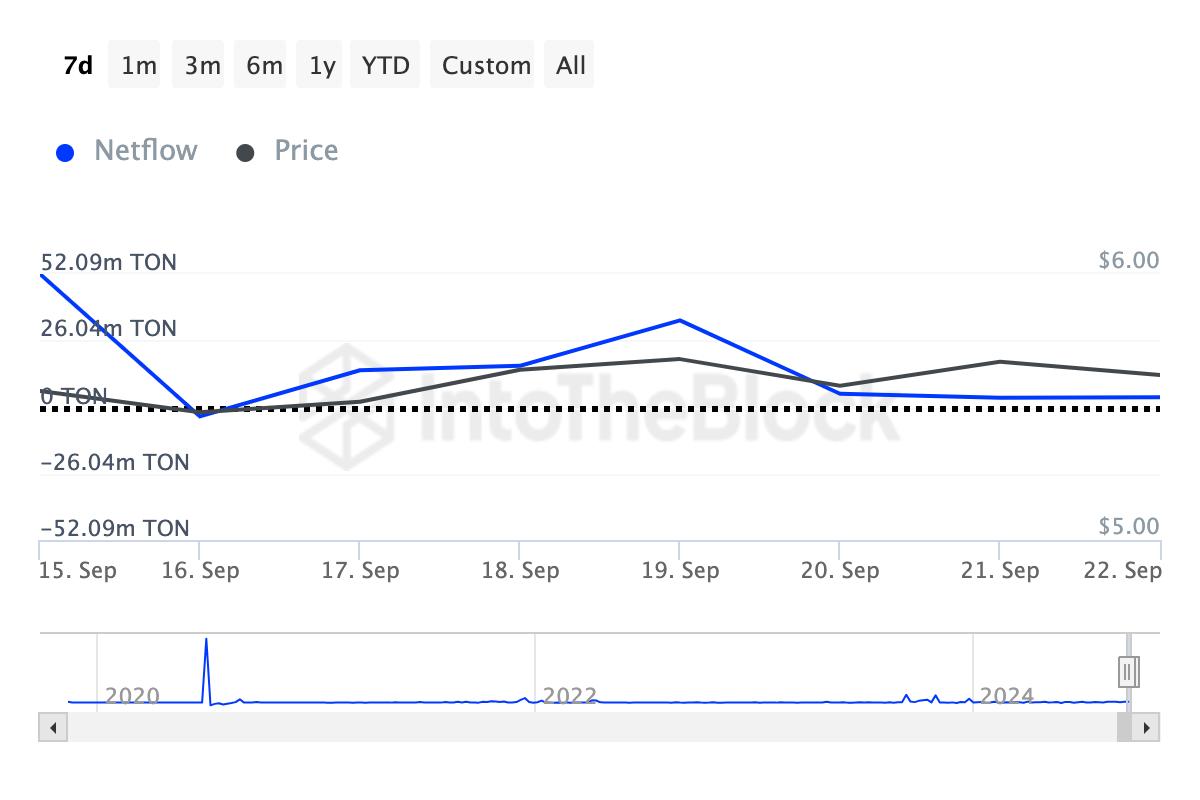
Task: Select the 6m time range
Action: coord(264,66)
